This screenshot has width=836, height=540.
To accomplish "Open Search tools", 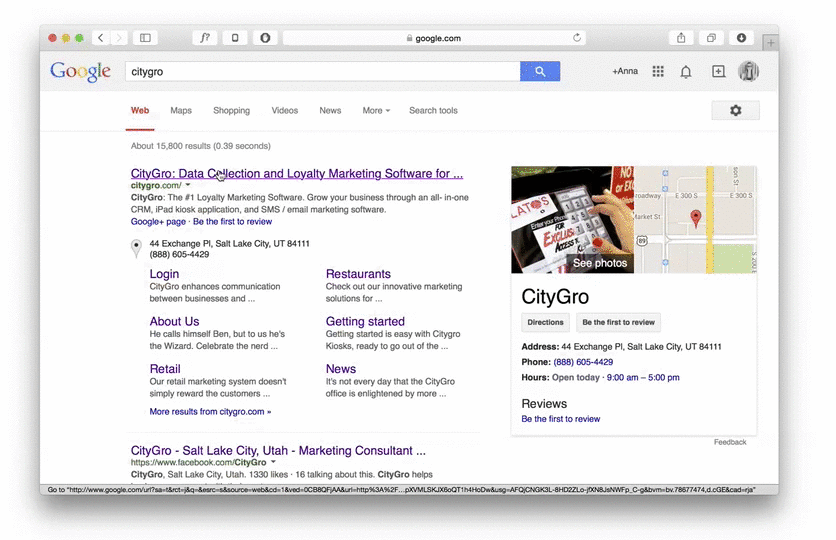I will tap(433, 110).
